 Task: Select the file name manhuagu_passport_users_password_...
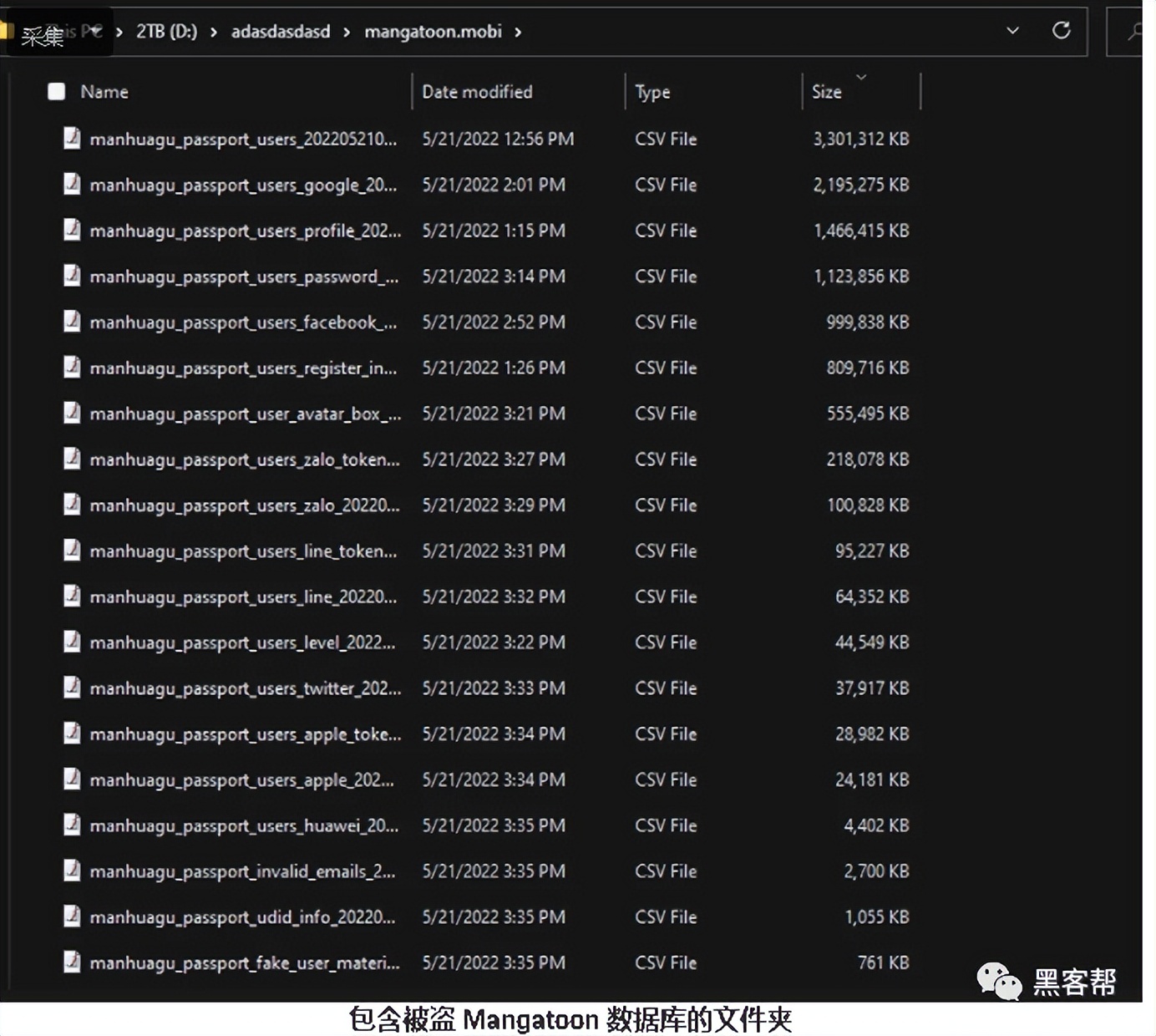(x=244, y=277)
